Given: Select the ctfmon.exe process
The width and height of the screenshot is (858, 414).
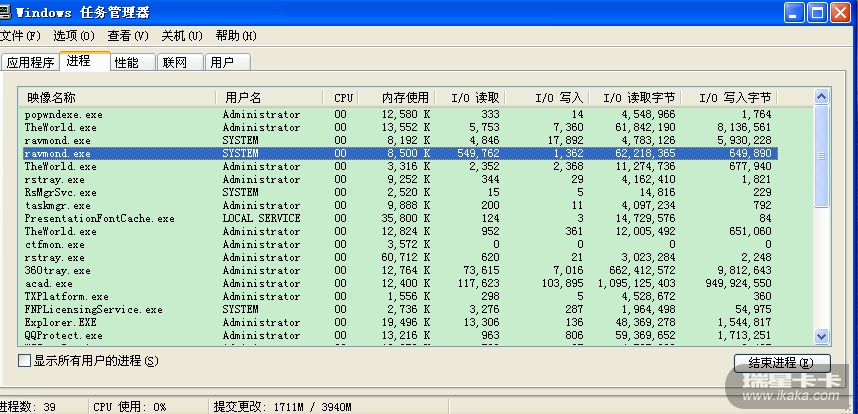Looking at the screenshot, I should coord(401,244).
